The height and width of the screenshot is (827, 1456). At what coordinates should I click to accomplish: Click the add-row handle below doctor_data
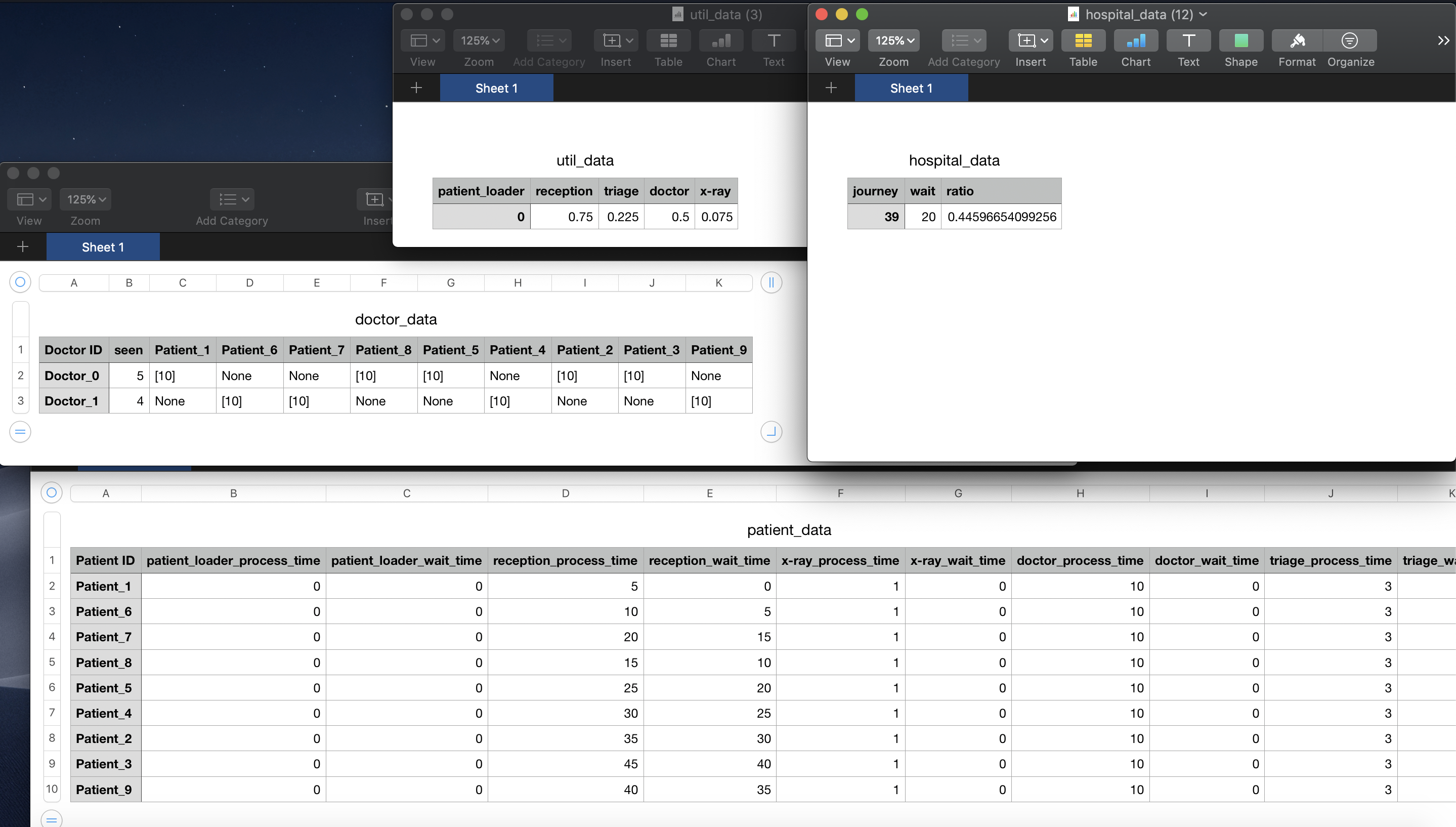[20, 432]
